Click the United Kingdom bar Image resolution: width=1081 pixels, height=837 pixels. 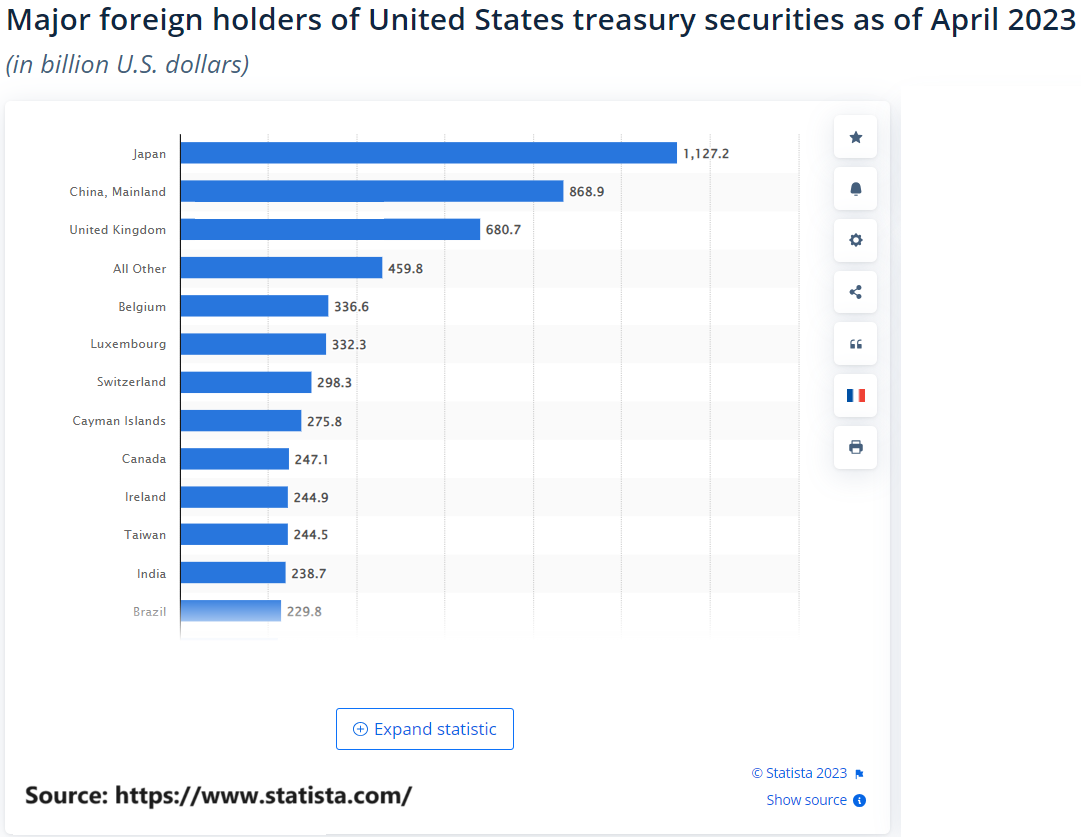pyautogui.click(x=330, y=230)
